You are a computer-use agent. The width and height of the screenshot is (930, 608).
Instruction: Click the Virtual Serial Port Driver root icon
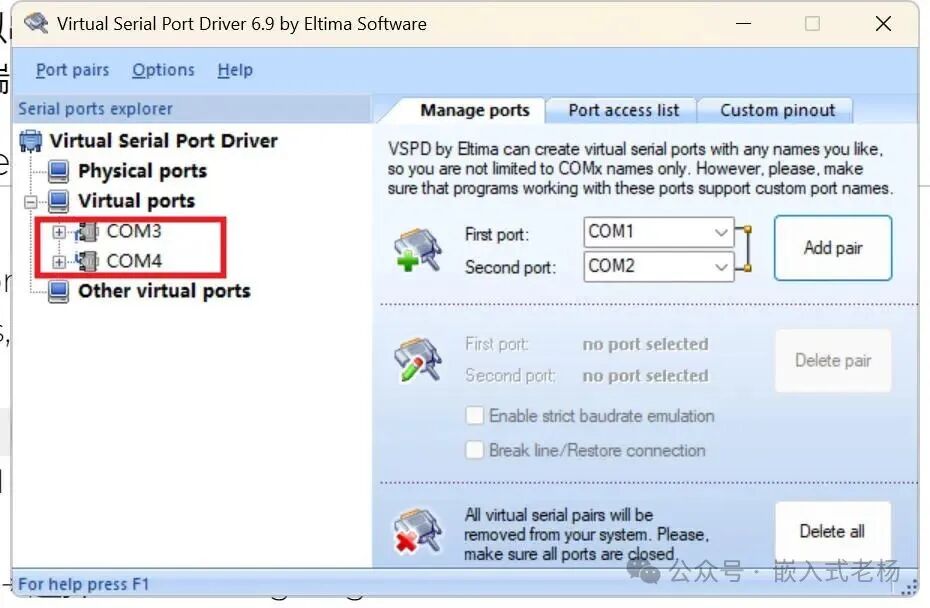[31, 141]
